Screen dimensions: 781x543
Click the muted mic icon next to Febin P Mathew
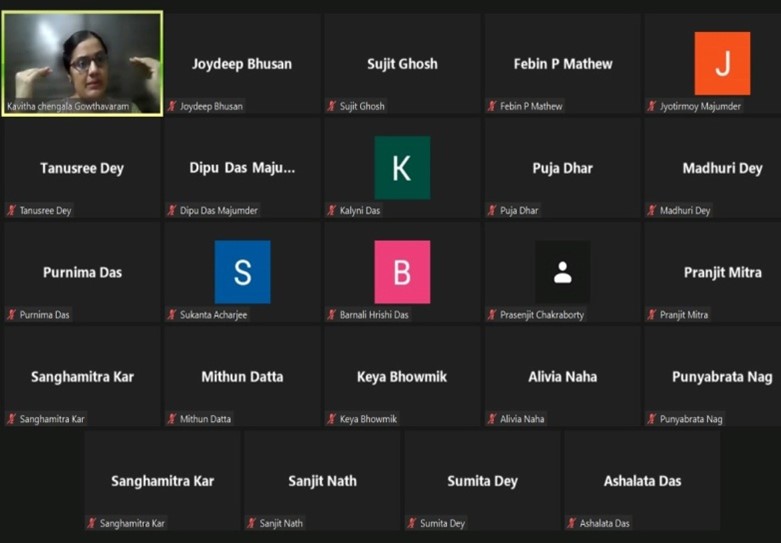click(492, 106)
